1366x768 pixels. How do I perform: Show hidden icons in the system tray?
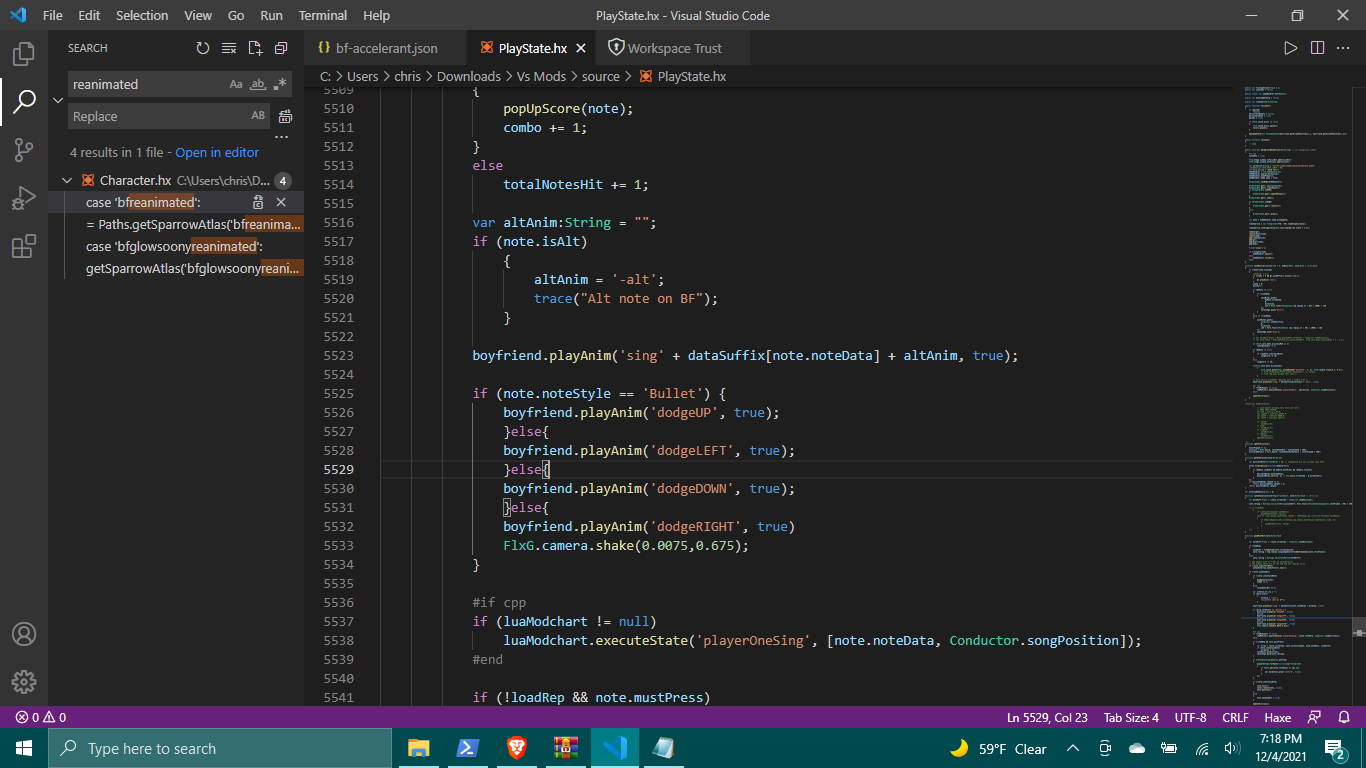pyautogui.click(x=1072, y=748)
